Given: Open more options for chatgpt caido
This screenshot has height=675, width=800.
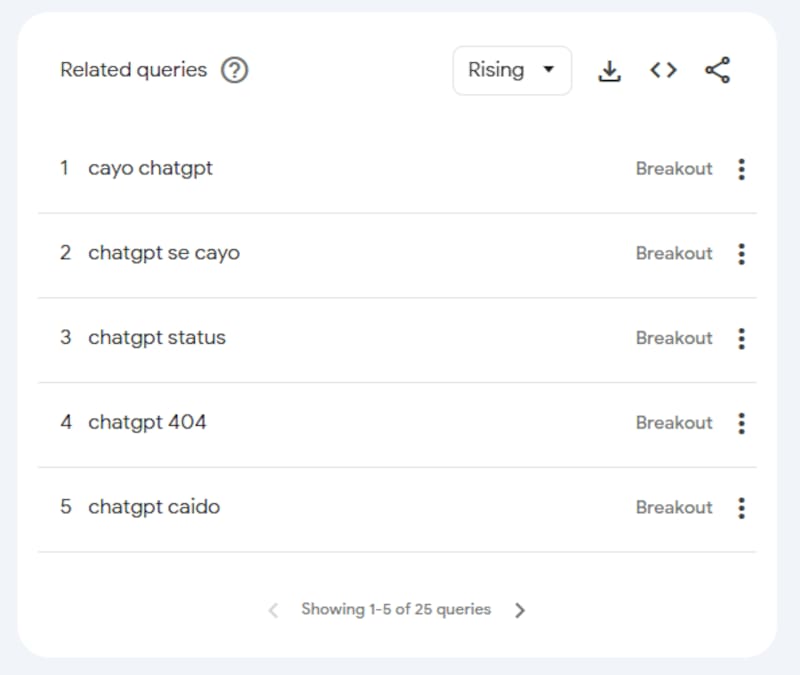Looking at the screenshot, I should 741,508.
